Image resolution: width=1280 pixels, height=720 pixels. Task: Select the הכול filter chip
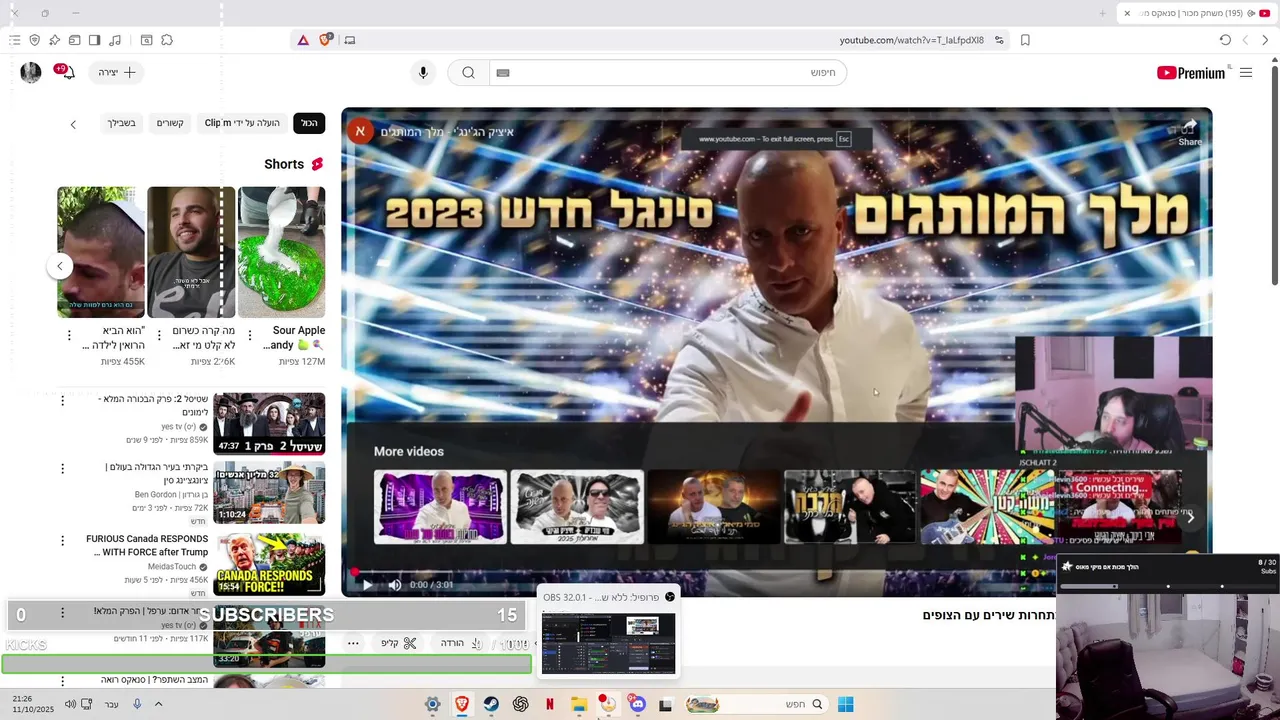pos(309,123)
